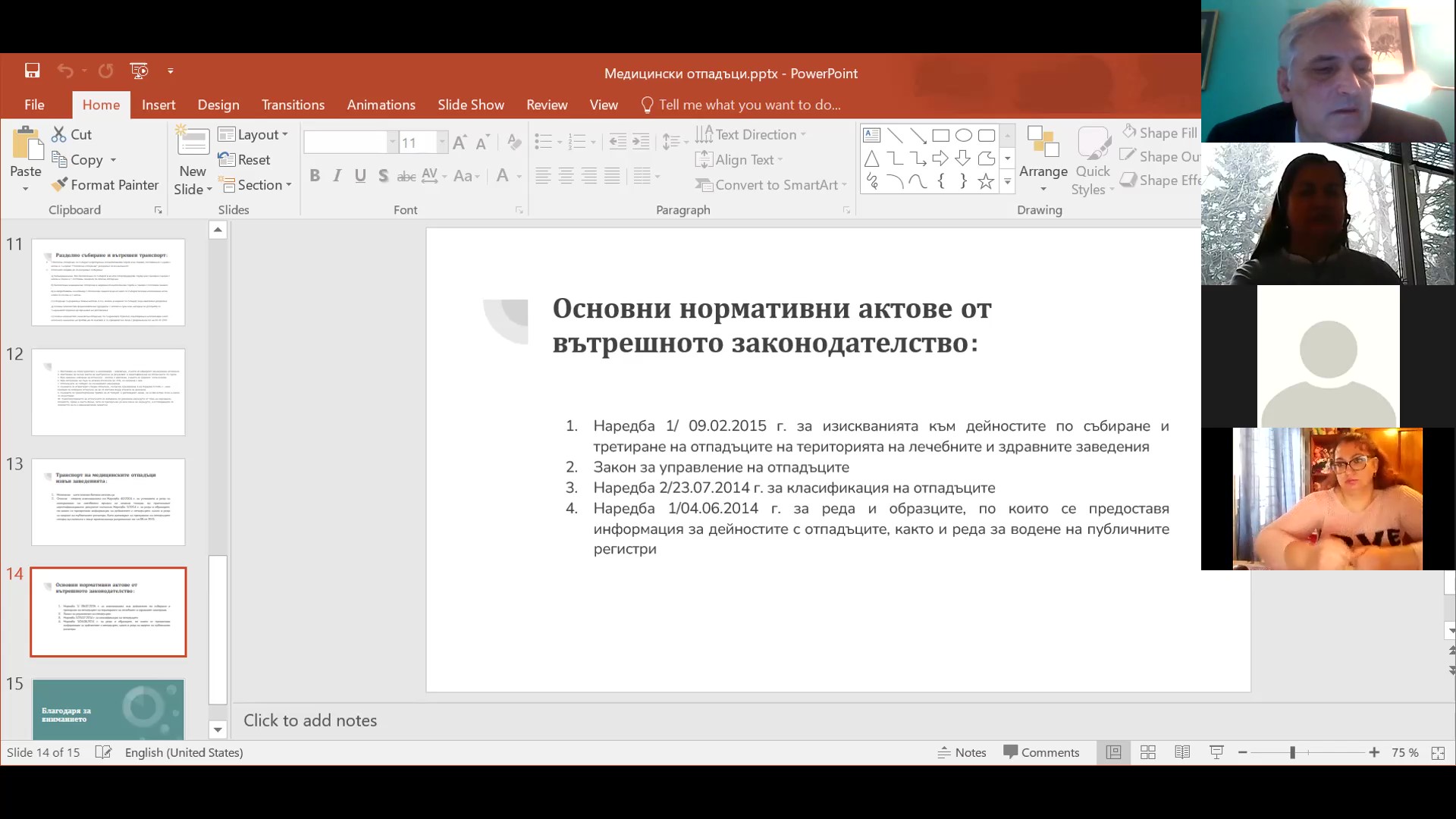Toggle Italic formatting button
The width and height of the screenshot is (1456, 819).
337,176
